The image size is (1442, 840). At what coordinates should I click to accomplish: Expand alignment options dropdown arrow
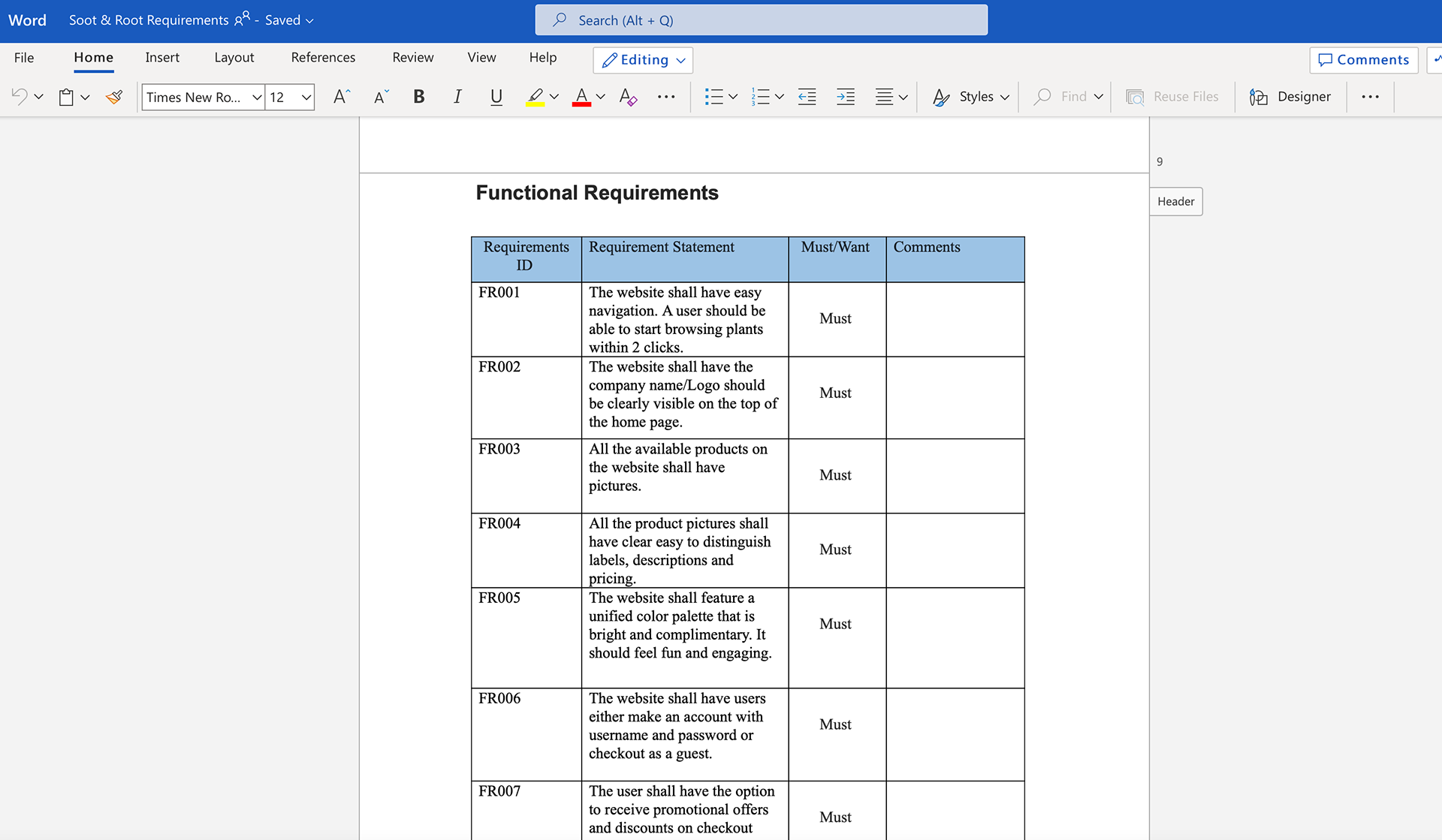904,97
